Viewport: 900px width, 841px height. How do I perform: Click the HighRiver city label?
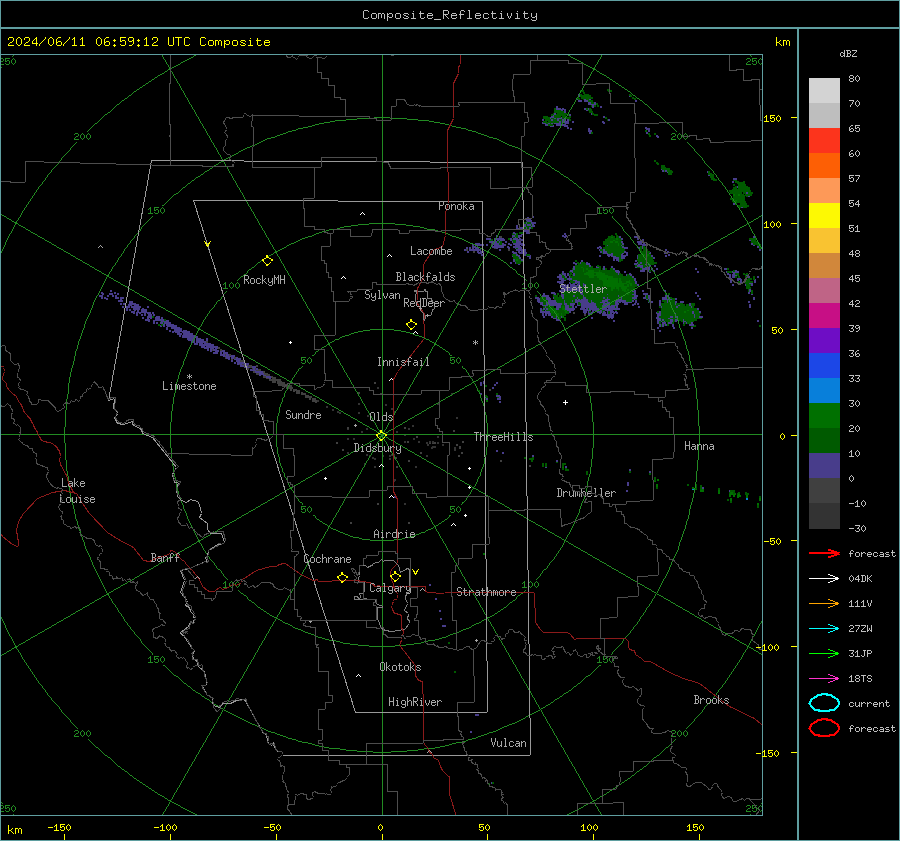(x=415, y=702)
